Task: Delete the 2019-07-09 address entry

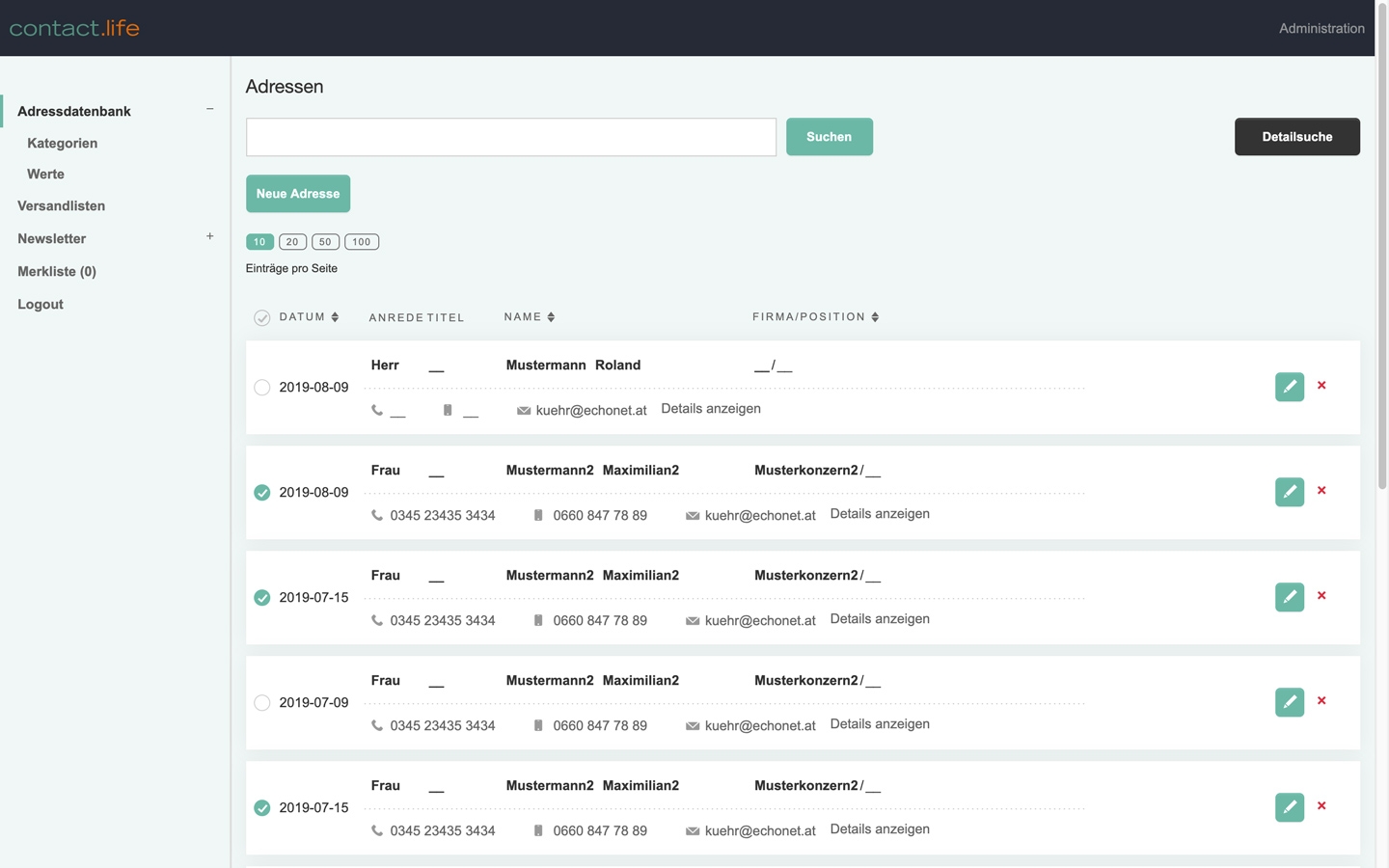Action: tap(1321, 701)
